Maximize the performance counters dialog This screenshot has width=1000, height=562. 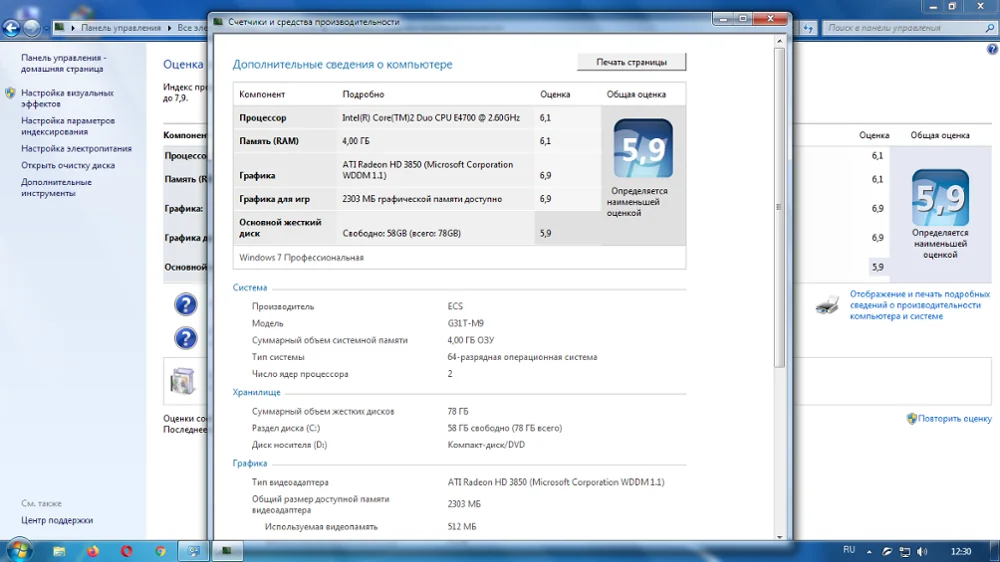743,19
